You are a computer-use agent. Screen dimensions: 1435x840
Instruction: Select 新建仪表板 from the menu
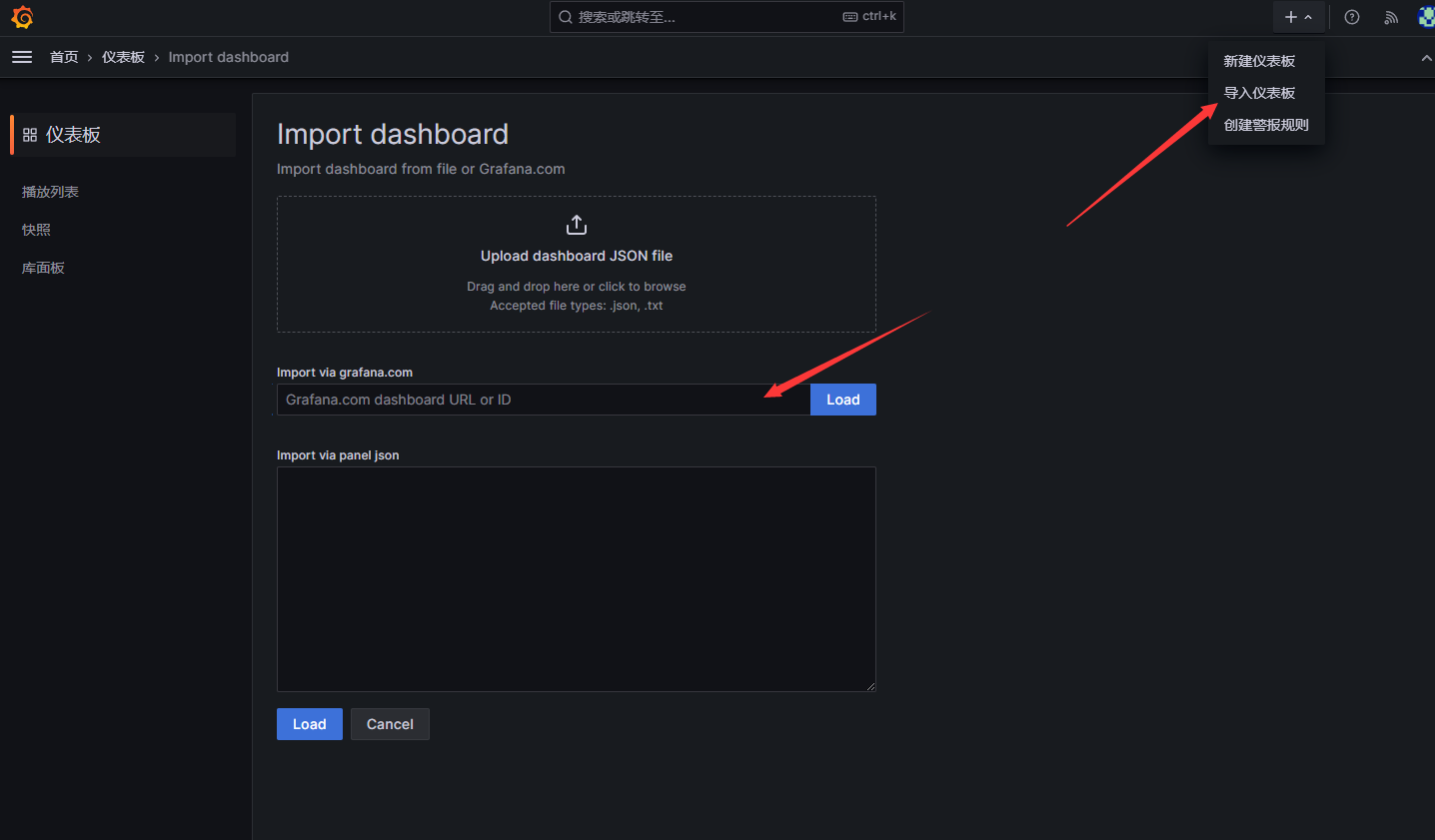[1259, 61]
